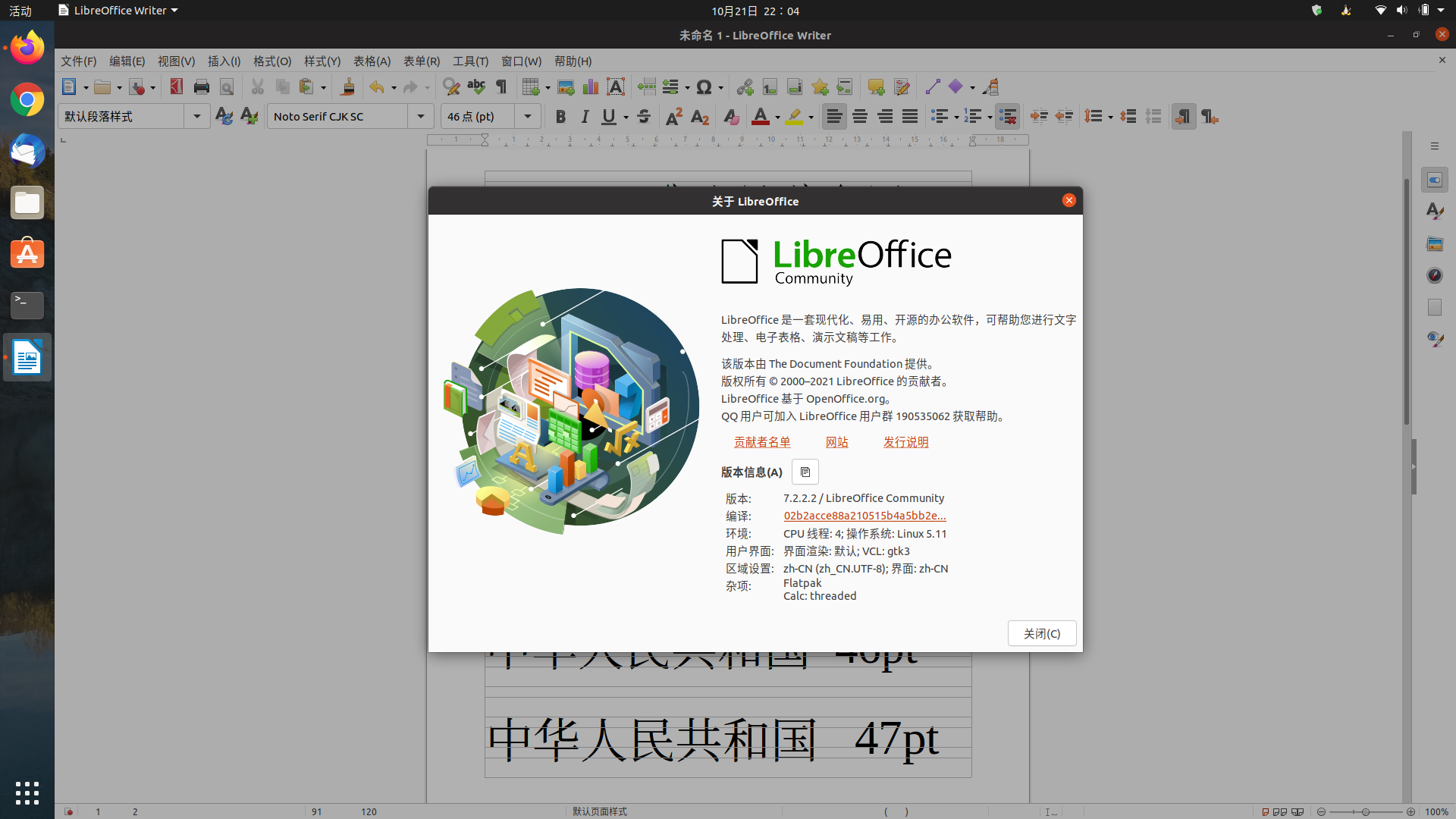Toggle Align Left paragraph alignment
Screen dimensions: 1456x819
[x=834, y=117]
